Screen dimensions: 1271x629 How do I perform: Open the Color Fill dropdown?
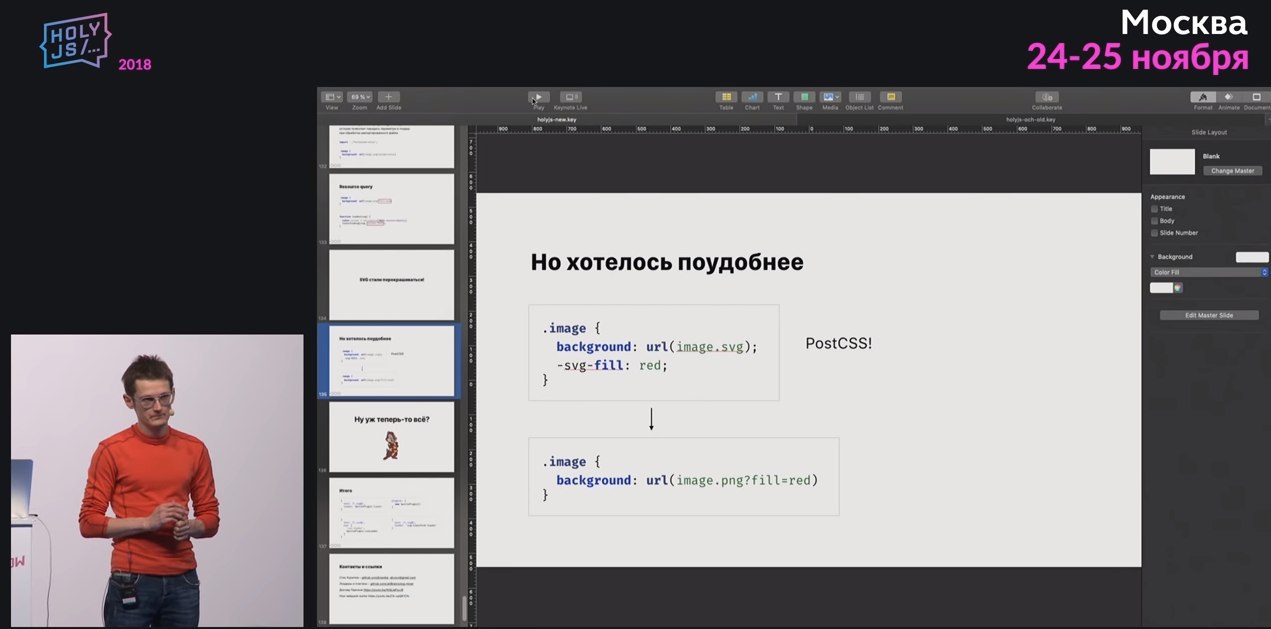1209,272
